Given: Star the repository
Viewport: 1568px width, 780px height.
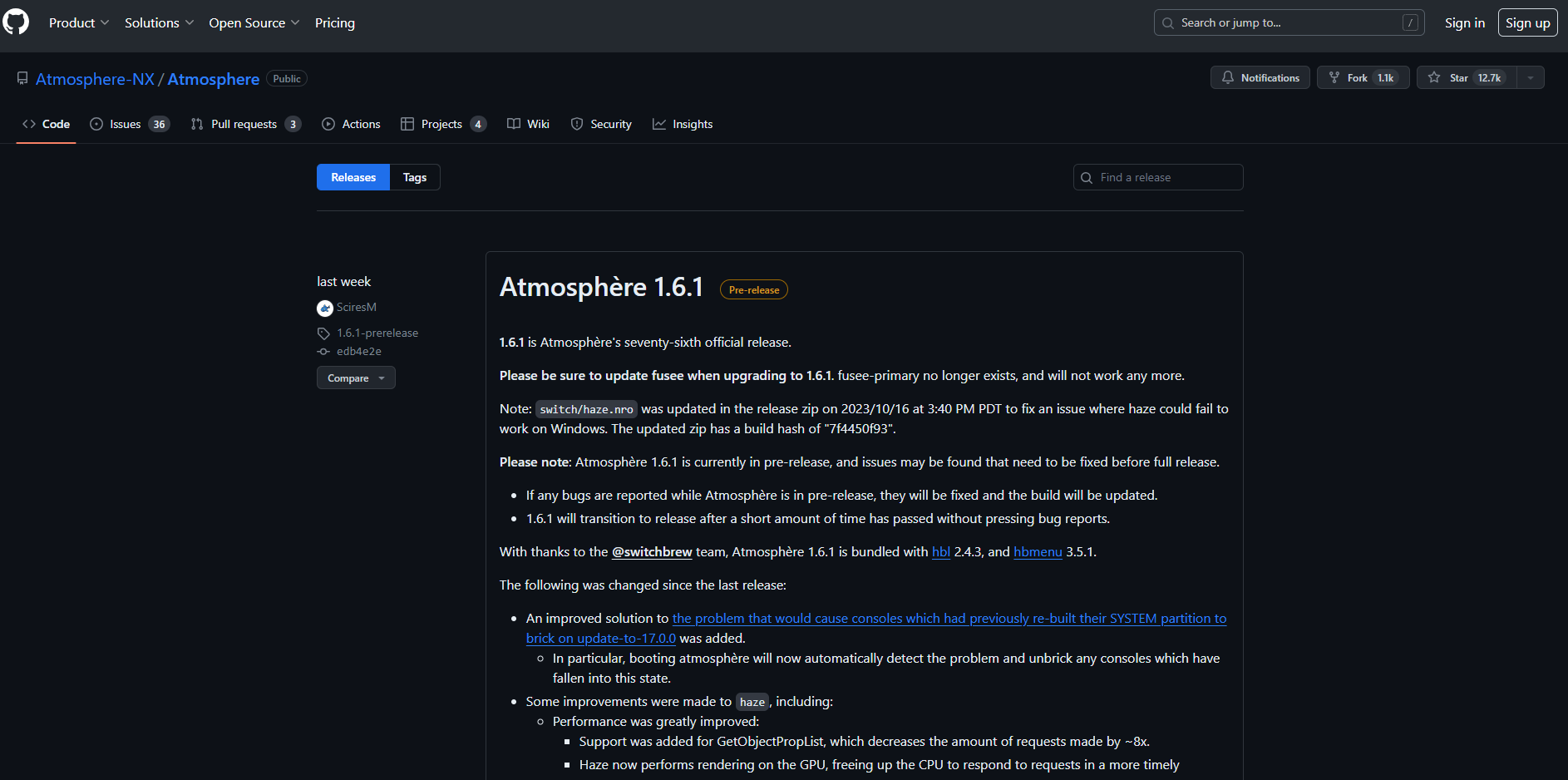Looking at the screenshot, I should pos(1467,77).
